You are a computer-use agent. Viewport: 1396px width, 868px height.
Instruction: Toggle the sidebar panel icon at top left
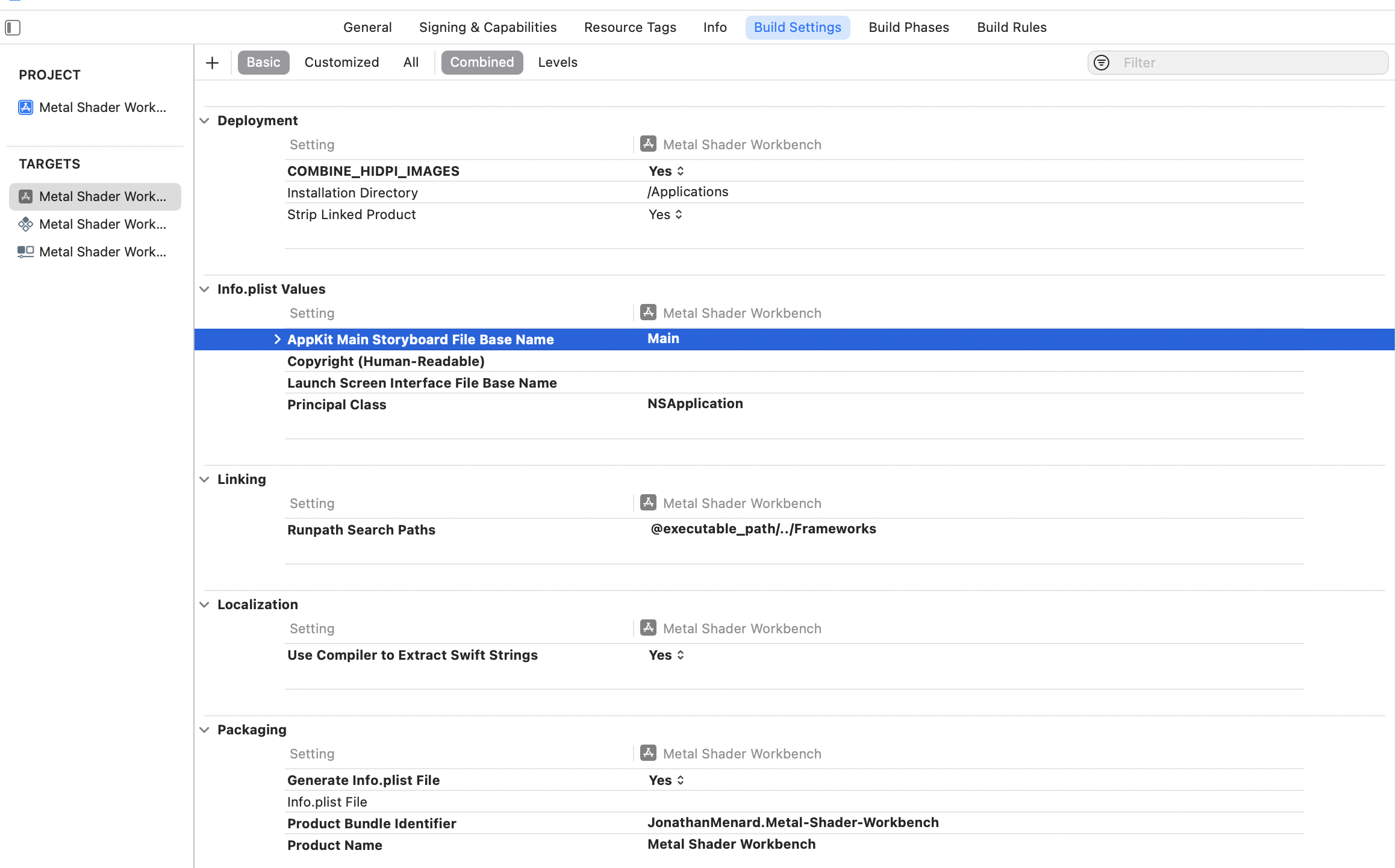pos(13,28)
